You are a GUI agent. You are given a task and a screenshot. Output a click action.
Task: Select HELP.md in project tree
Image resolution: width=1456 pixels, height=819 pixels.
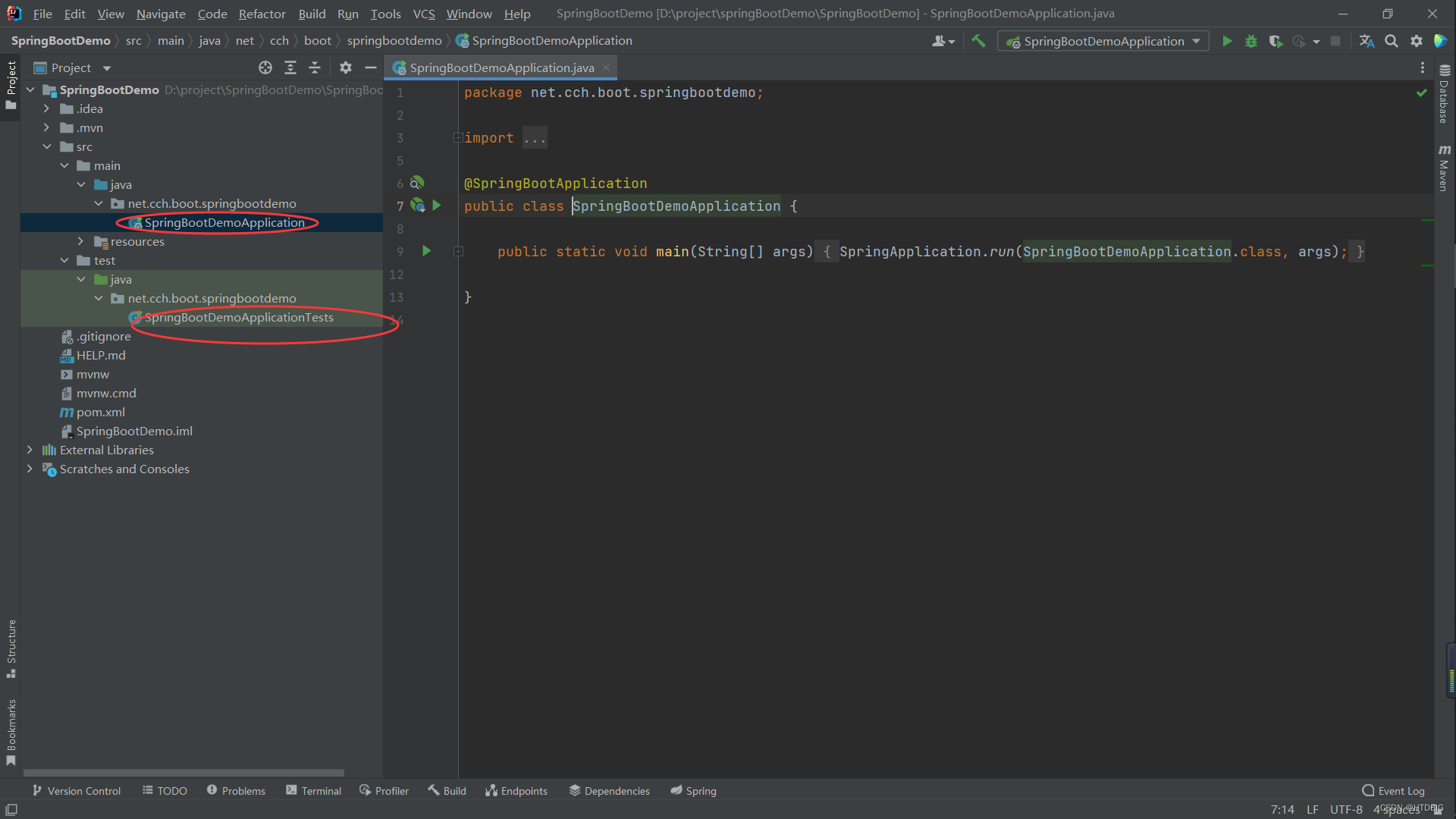coord(101,355)
